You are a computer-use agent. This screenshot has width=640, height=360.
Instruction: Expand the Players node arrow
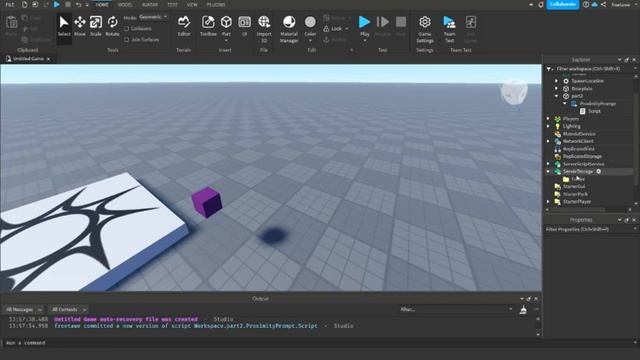548,119
